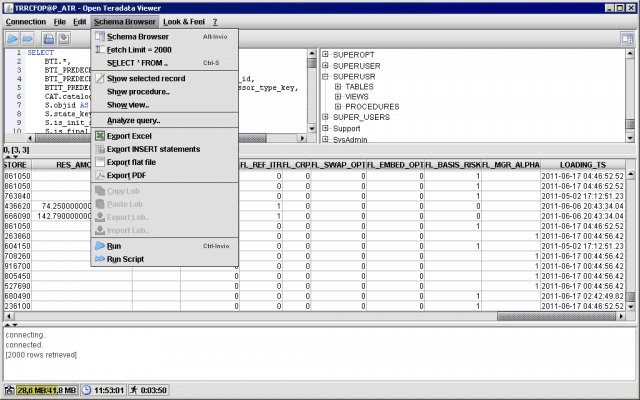640x400 pixels.
Task: Click scroll-left arrow of the results table
Action: coord(8,316)
